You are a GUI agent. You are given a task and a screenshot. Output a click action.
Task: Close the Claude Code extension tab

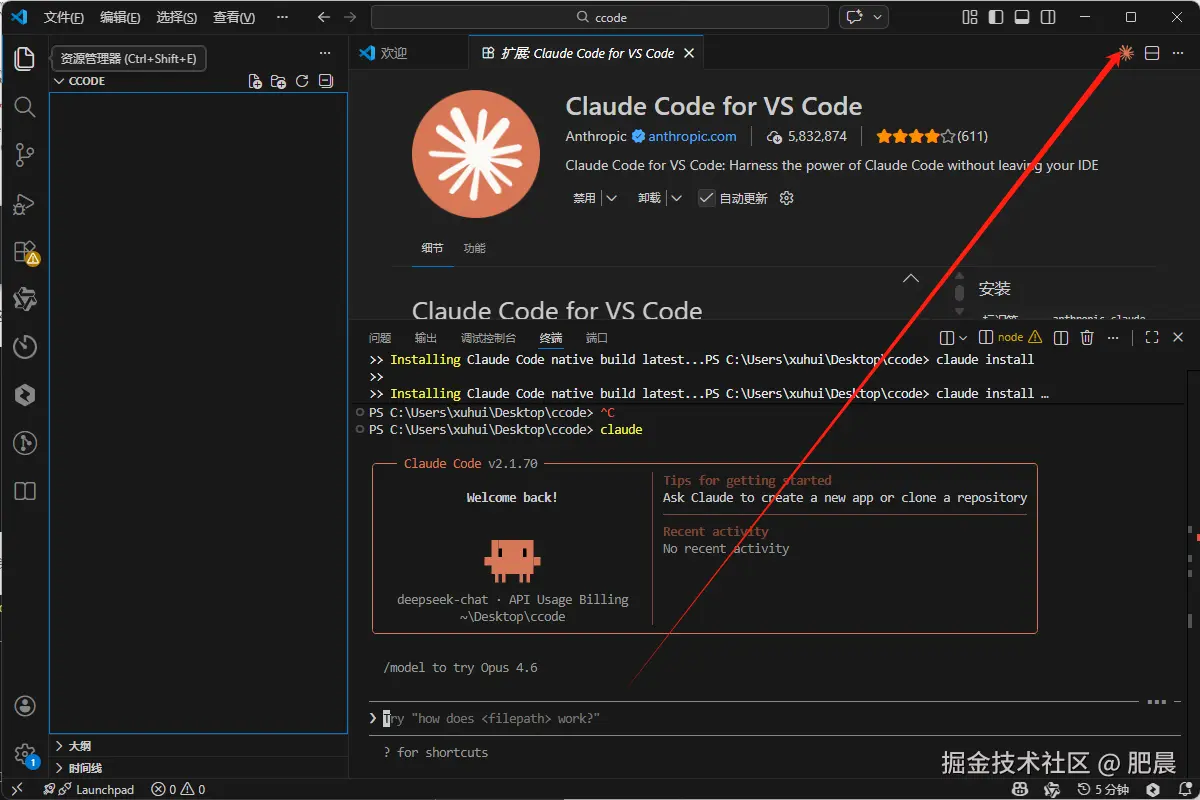[x=688, y=53]
